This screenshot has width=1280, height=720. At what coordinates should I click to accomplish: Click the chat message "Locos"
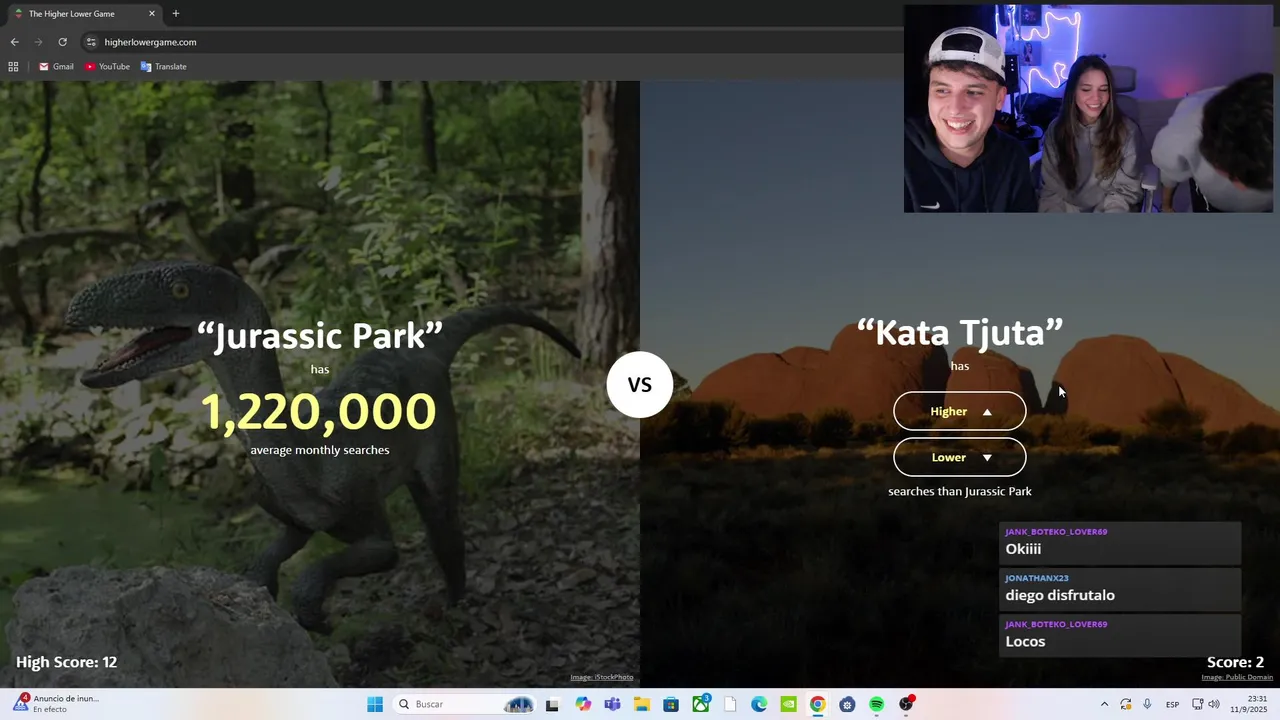[x=1025, y=641]
